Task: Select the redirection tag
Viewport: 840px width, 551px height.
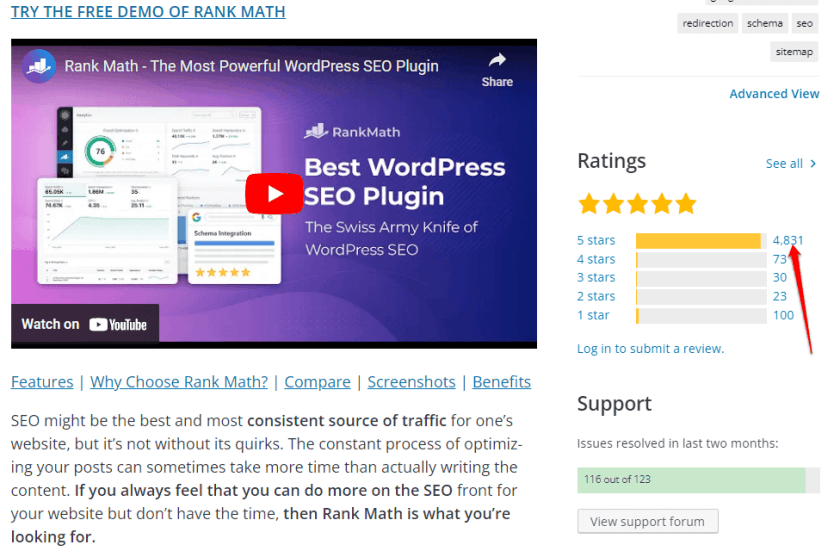Action: click(707, 24)
